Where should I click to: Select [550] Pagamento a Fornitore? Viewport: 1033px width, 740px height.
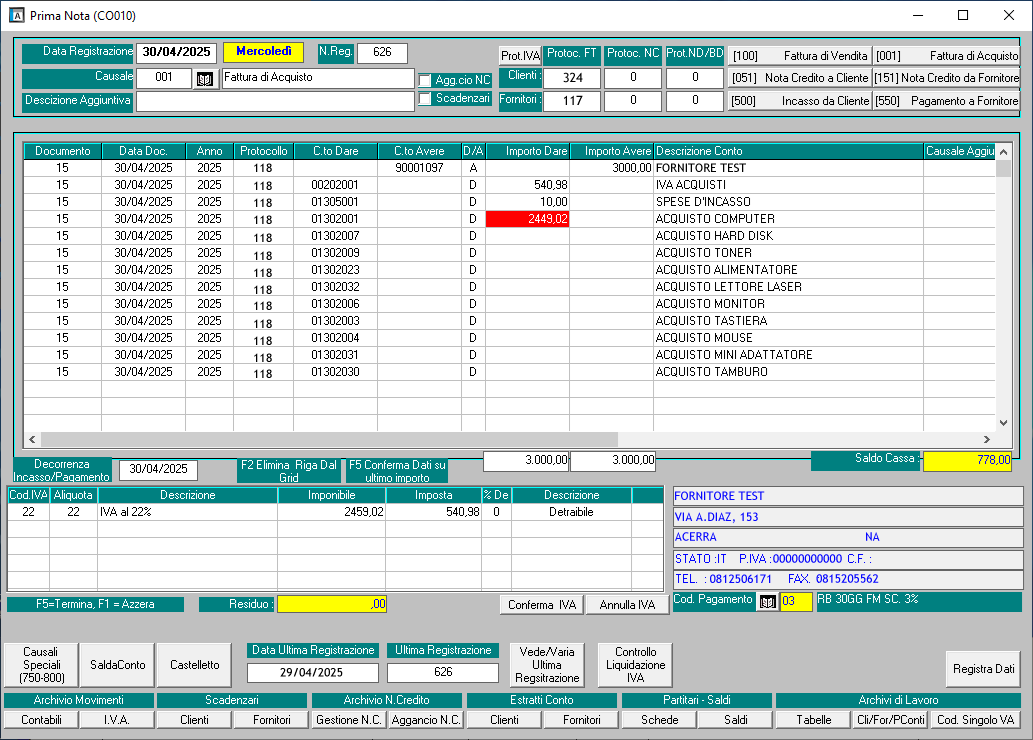coord(947,101)
